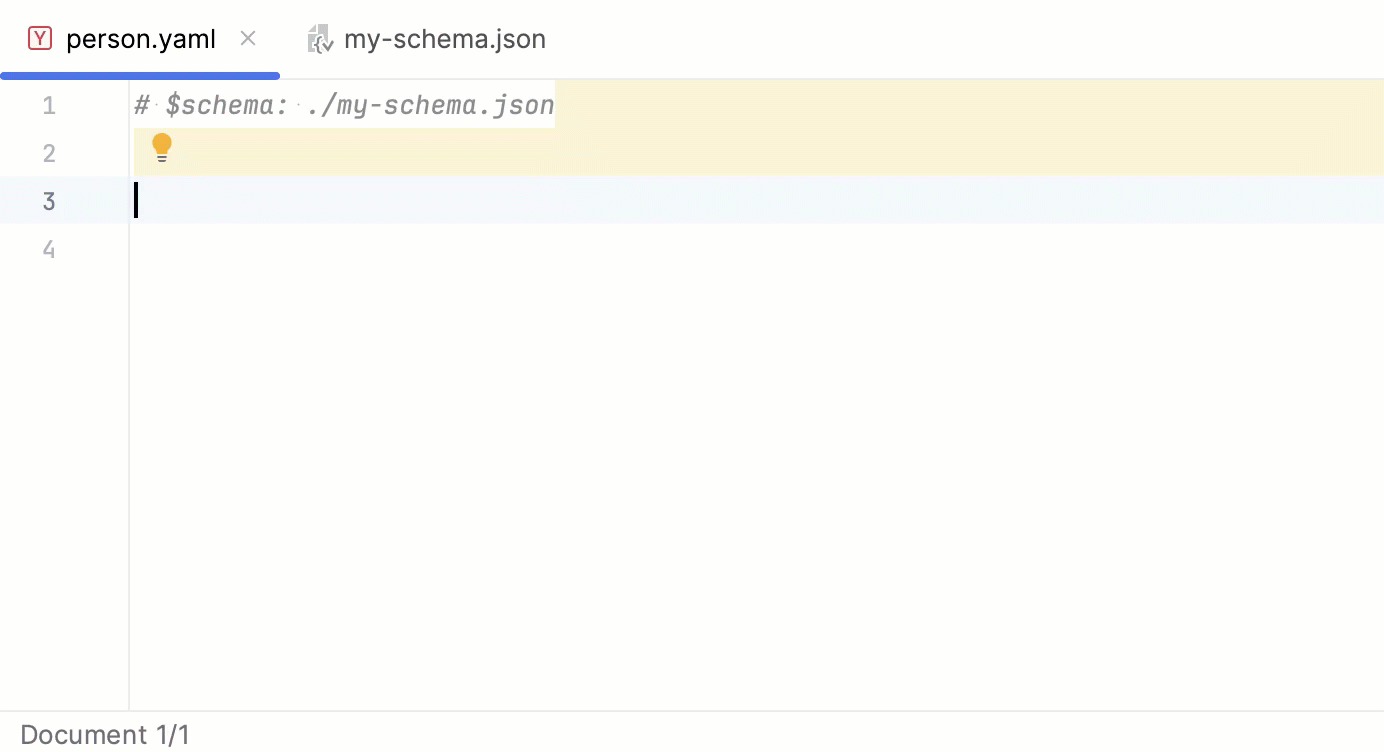Click line number 3 in the gutter

pyautogui.click(x=48, y=201)
